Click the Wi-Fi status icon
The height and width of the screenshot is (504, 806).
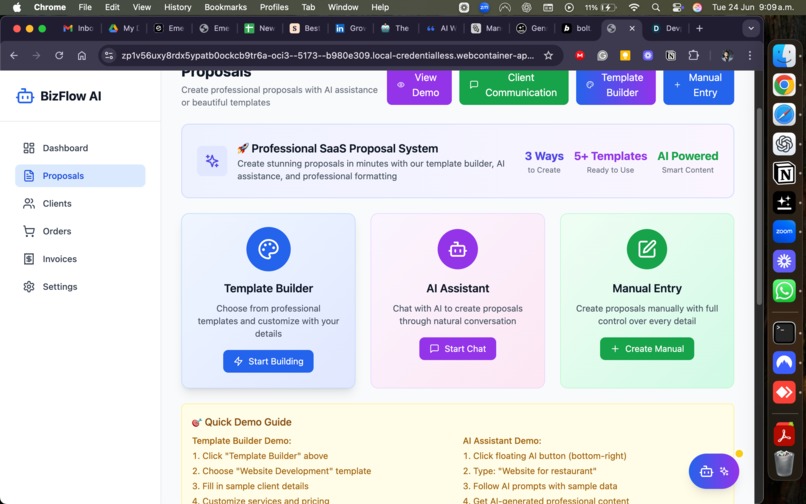click(x=634, y=7)
